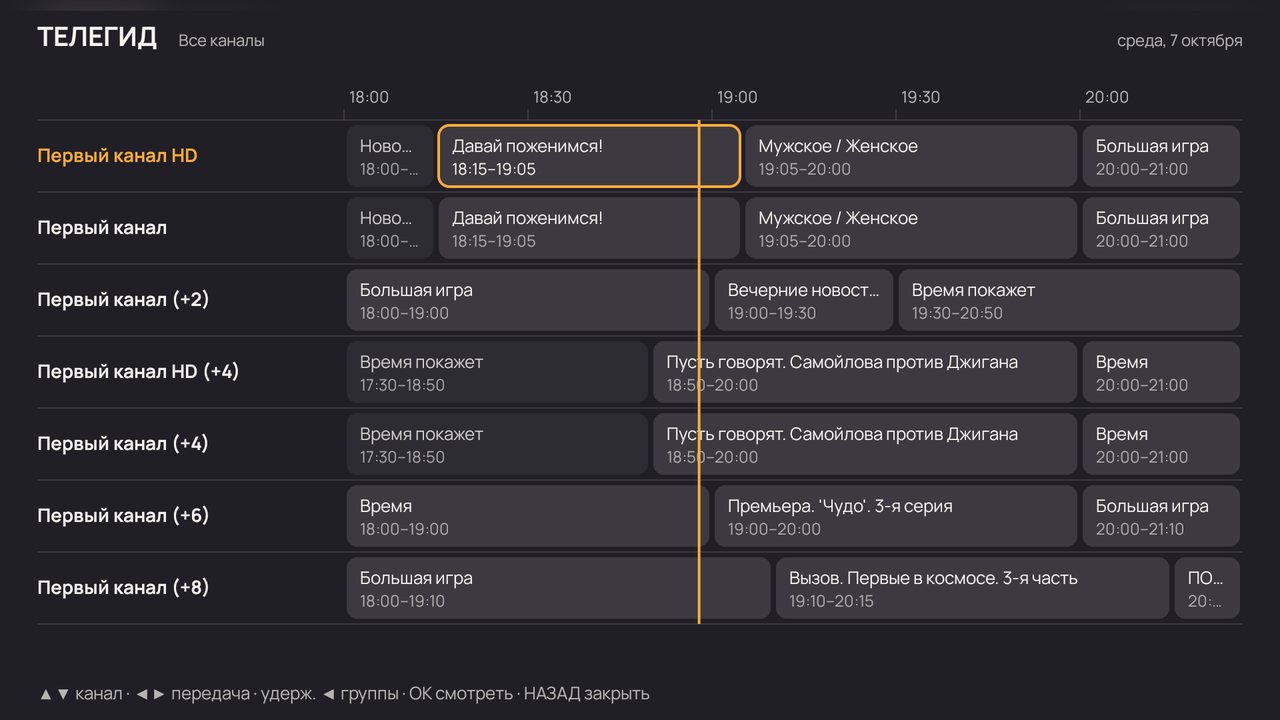Pick channel 'Первый канал (+8)'
1280x720 pixels.
point(123,588)
